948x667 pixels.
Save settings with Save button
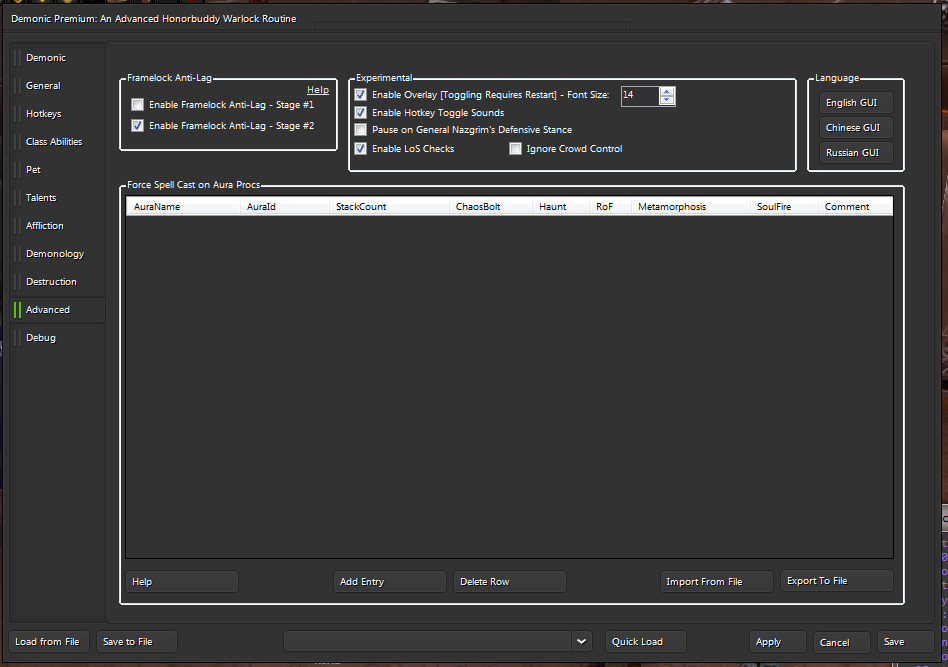click(906, 642)
